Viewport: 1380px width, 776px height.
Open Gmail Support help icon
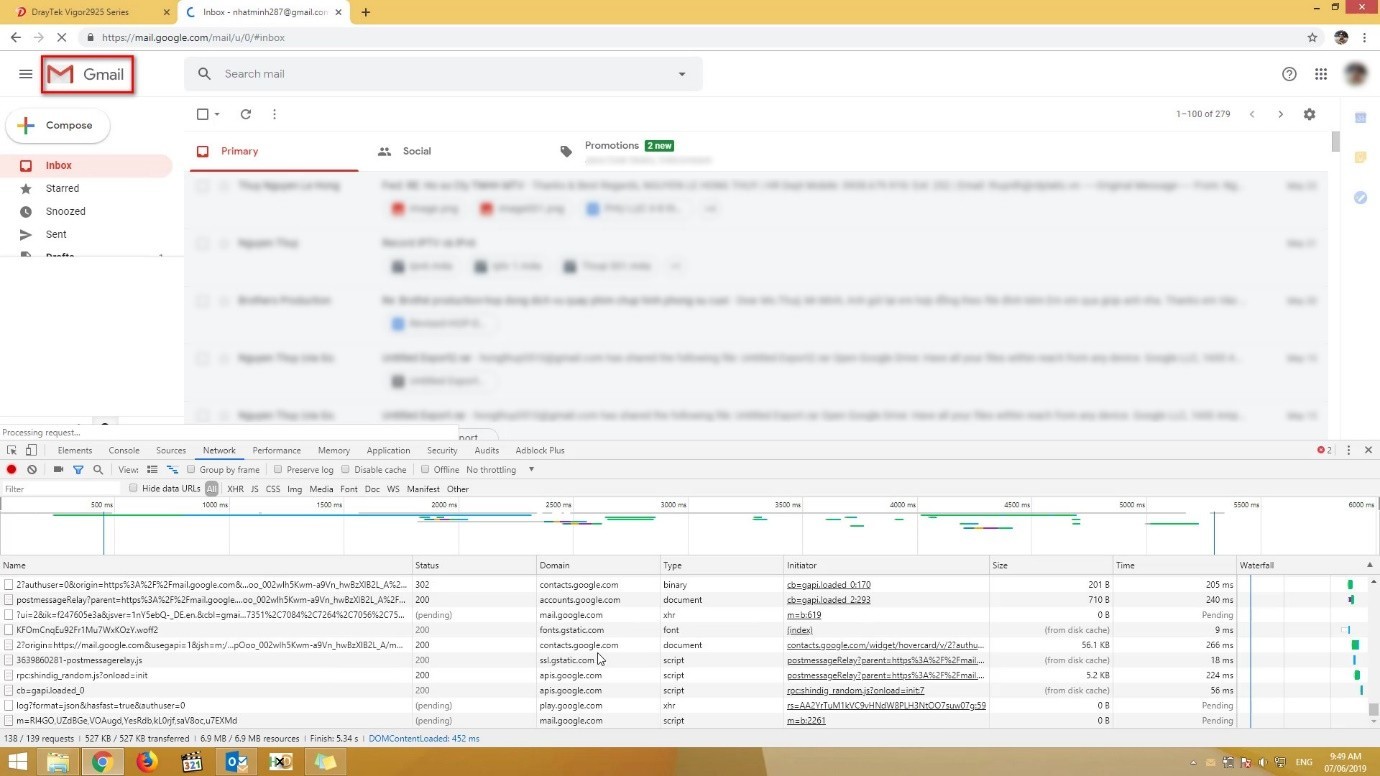click(x=1289, y=74)
